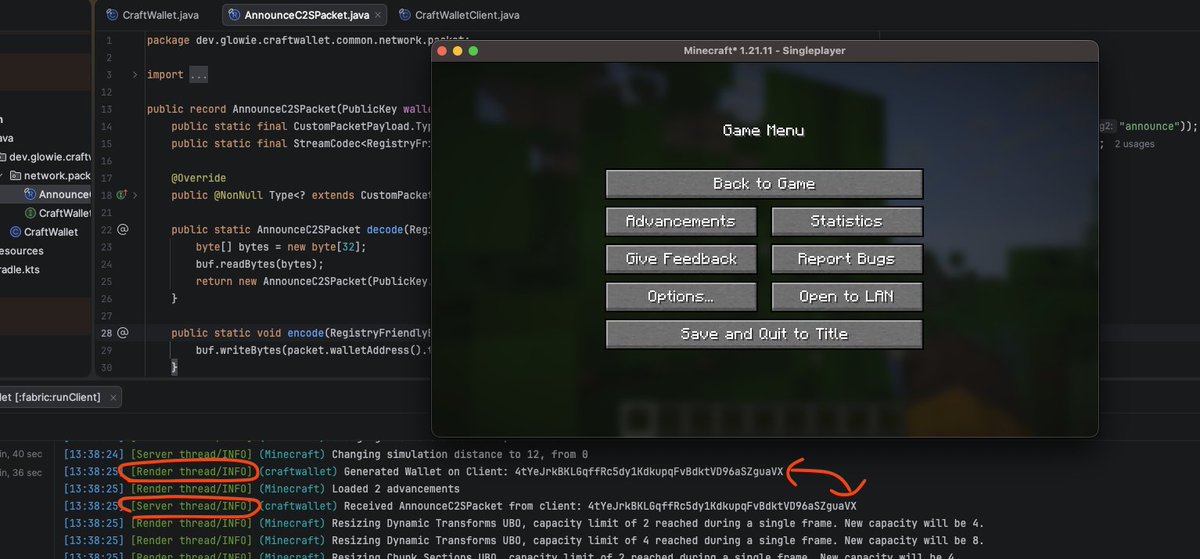Click fold chevron beside line 18

pos(136,194)
